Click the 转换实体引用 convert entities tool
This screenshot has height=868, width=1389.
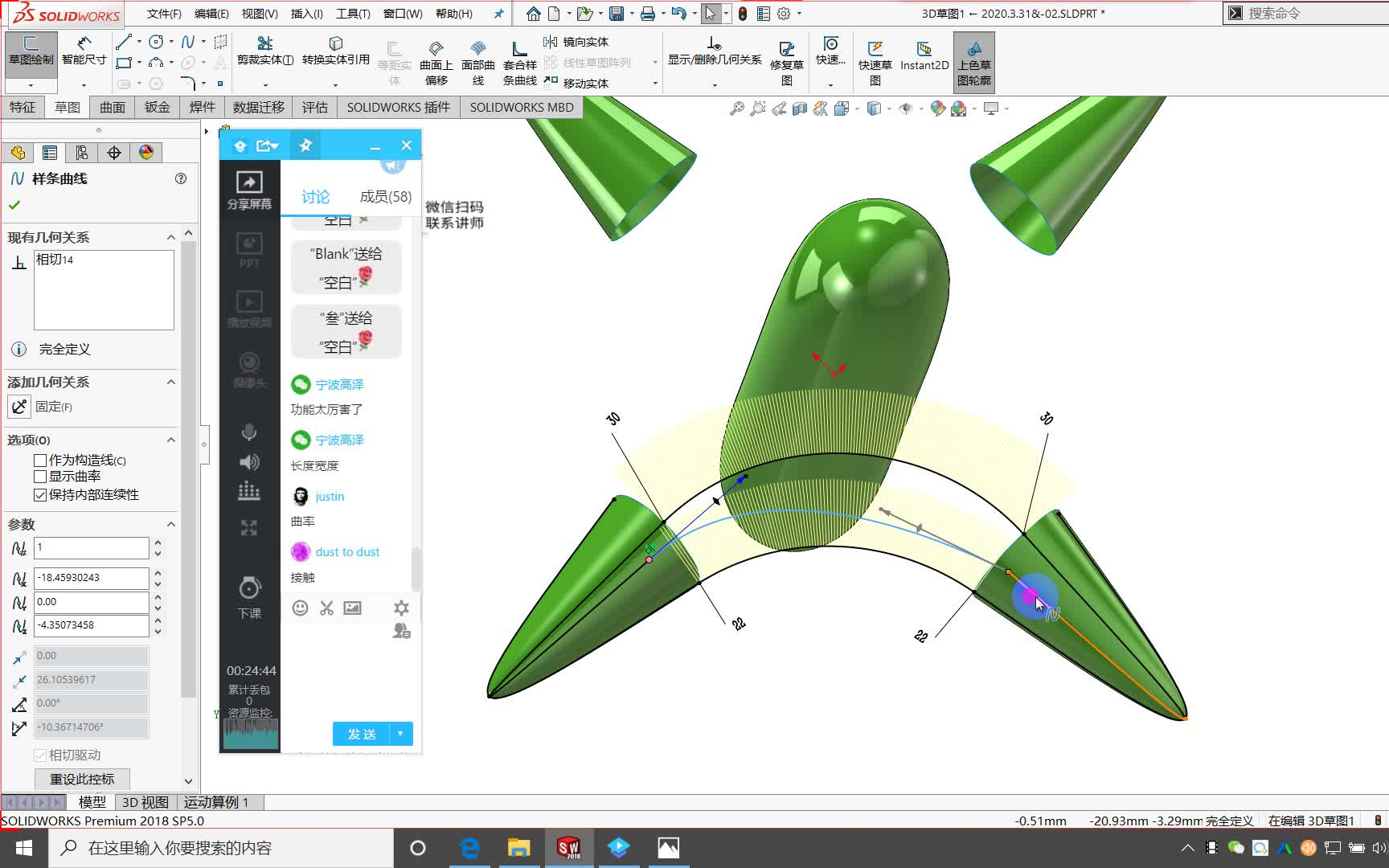point(334,55)
